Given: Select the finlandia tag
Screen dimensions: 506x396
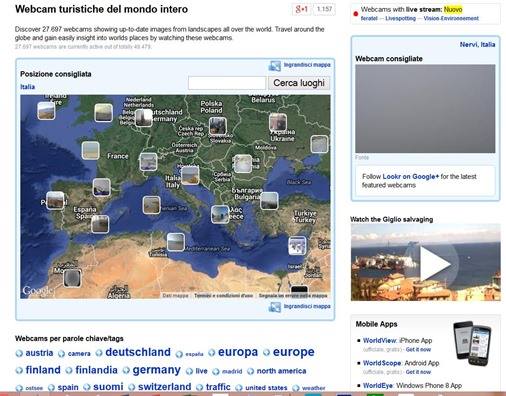Looking at the screenshot, I should click(x=96, y=370).
